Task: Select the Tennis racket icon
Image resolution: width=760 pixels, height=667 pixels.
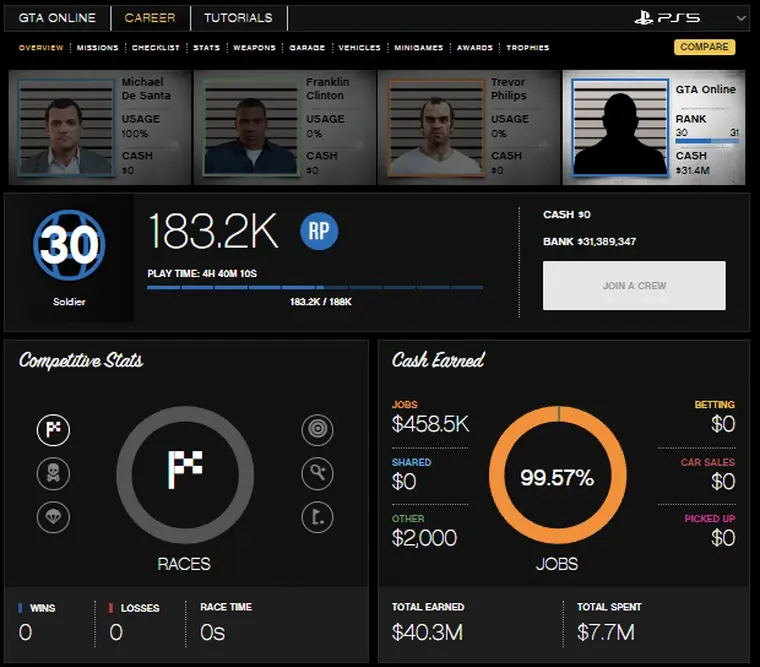Action: [317, 473]
